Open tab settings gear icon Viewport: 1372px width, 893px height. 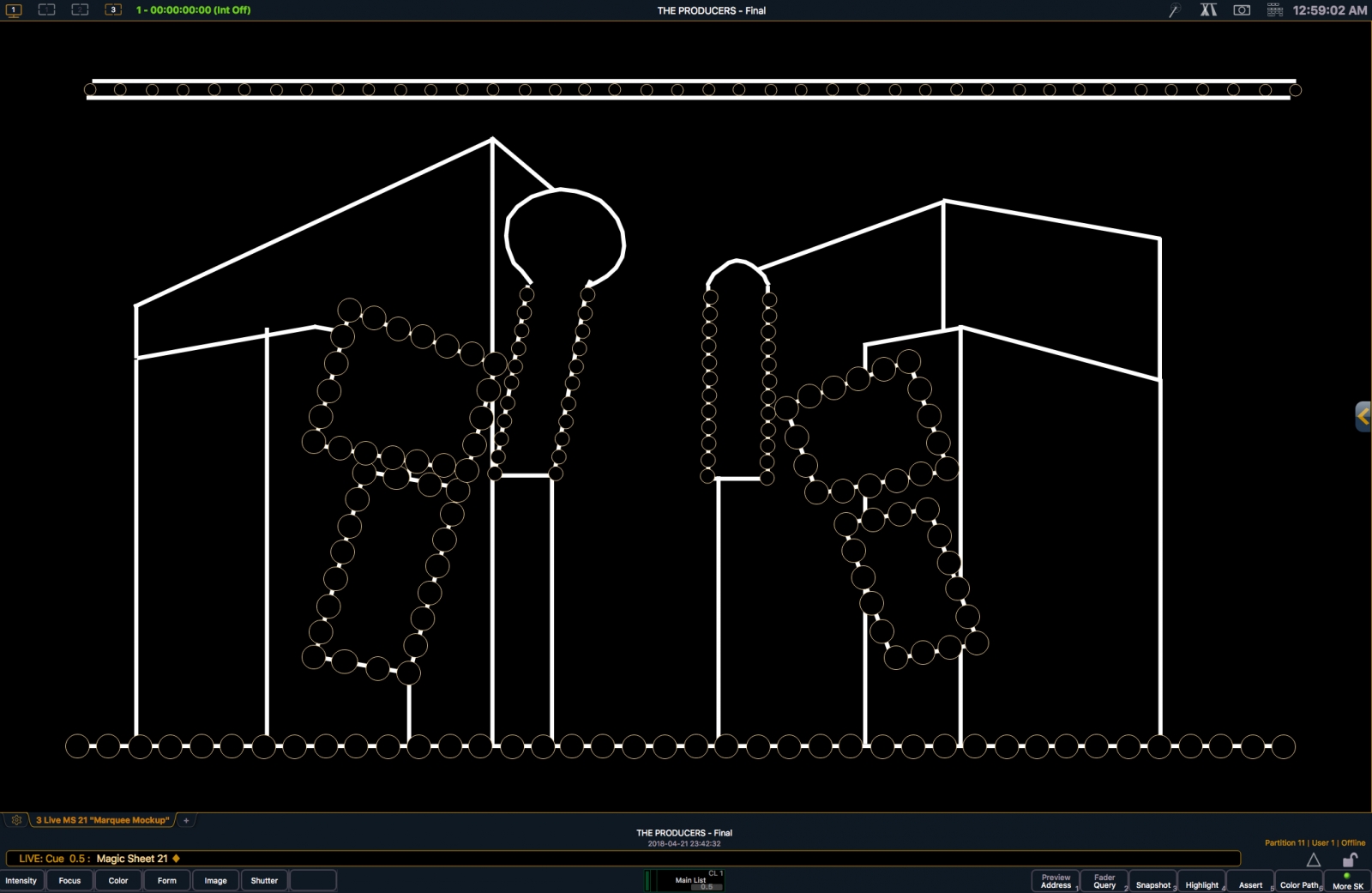coord(16,820)
